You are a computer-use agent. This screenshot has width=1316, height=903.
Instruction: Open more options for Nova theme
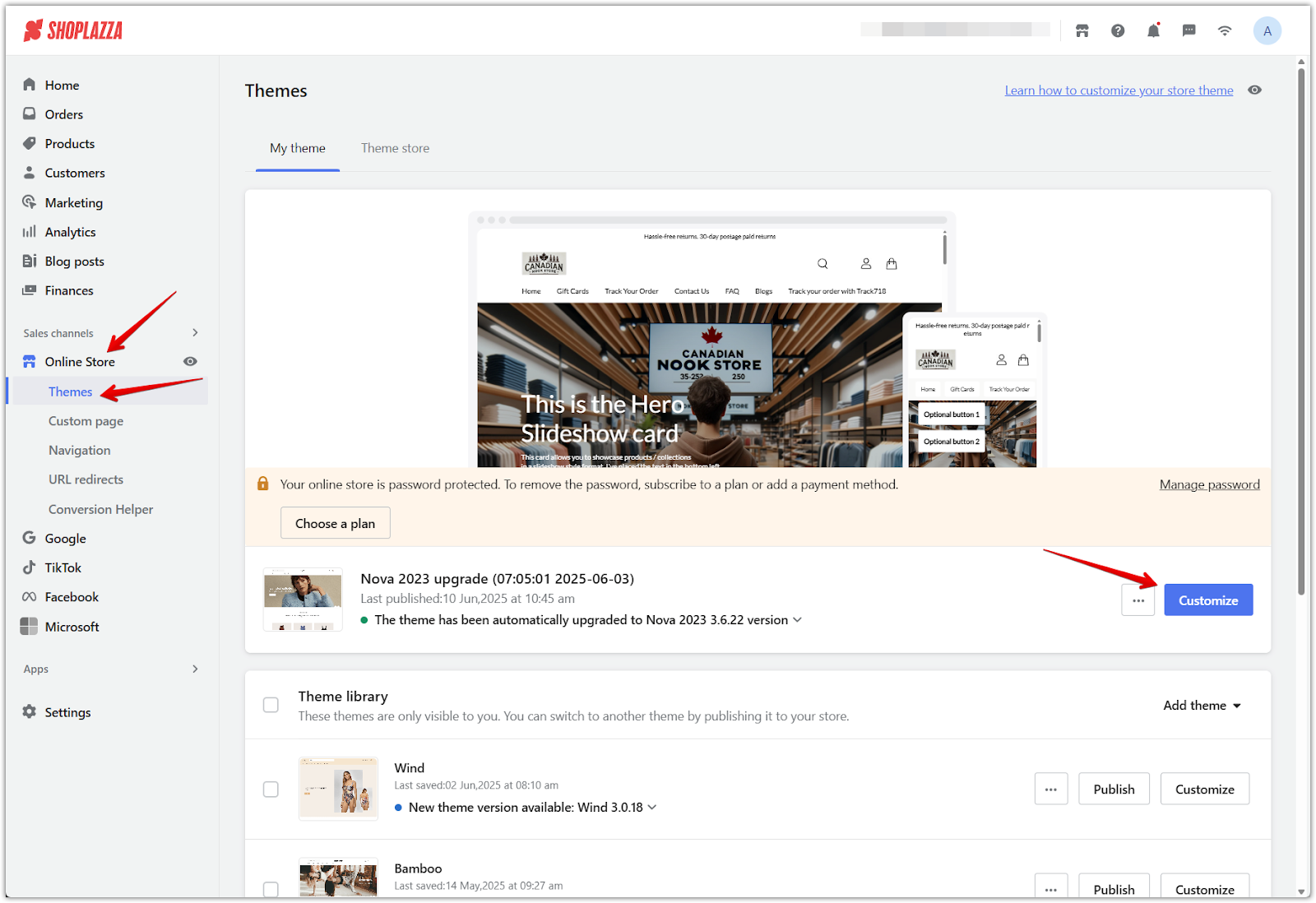pos(1138,600)
